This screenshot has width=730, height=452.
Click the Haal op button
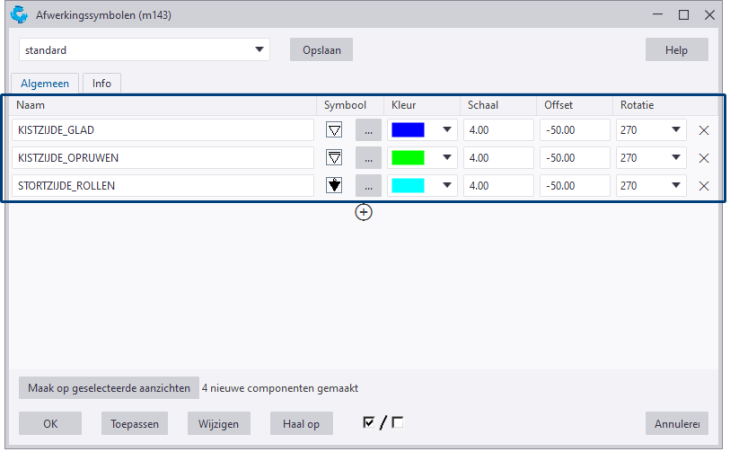pyautogui.click(x=301, y=424)
